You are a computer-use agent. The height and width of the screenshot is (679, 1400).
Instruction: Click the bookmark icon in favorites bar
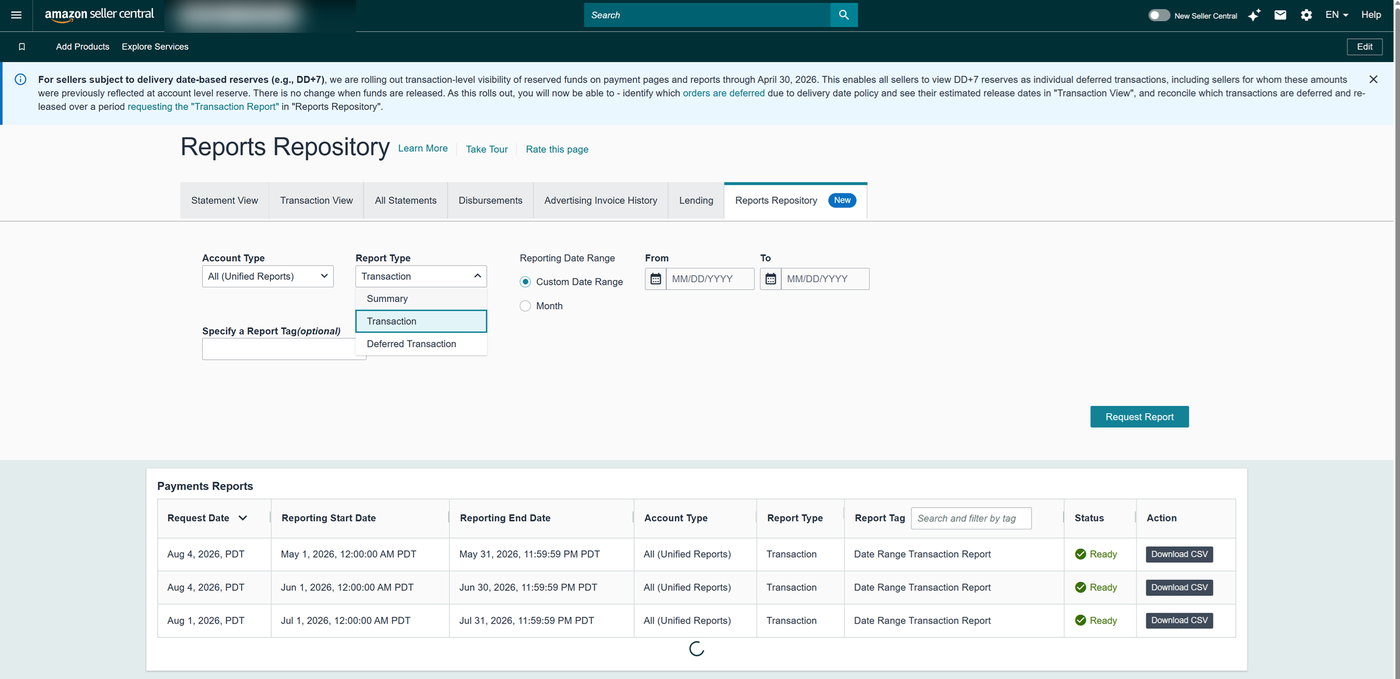(22, 47)
